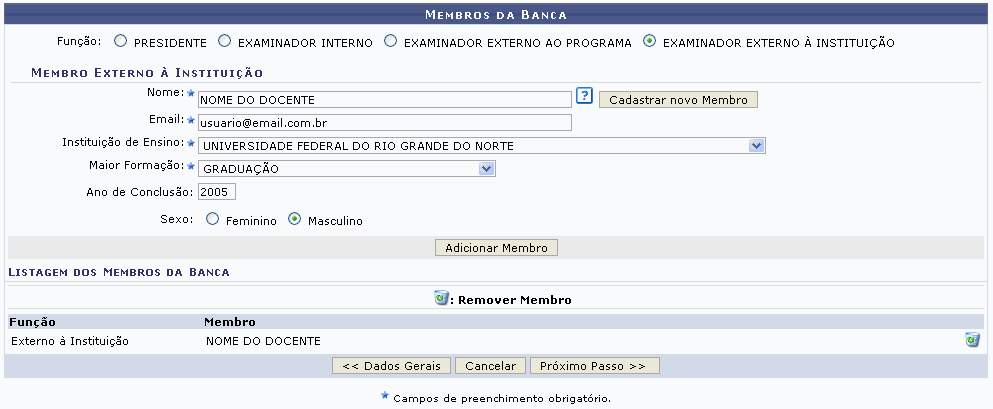This screenshot has width=993, height=409.
Task: Click into the Email input field
Action: click(384, 123)
